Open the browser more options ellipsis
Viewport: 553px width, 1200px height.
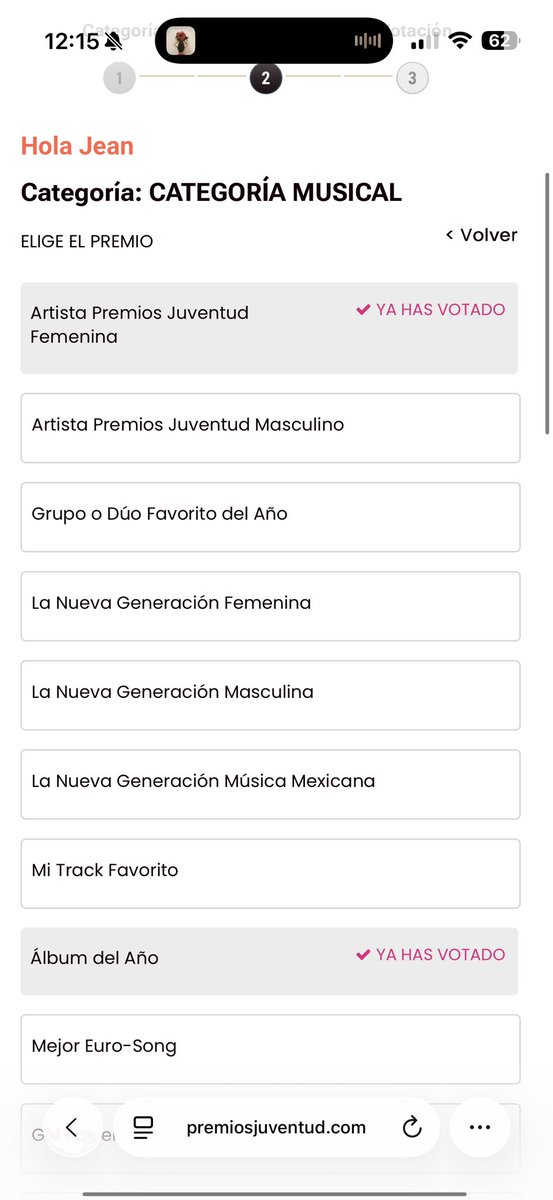tap(480, 1127)
